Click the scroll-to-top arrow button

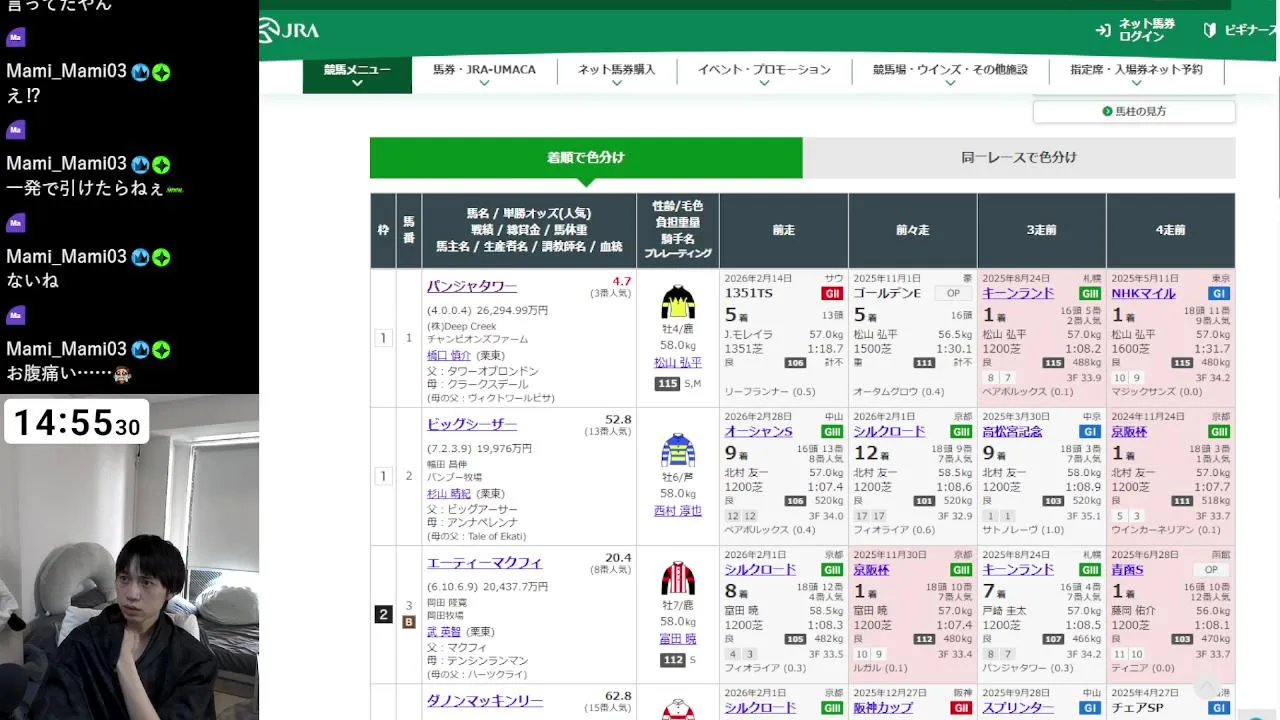click(x=1207, y=687)
